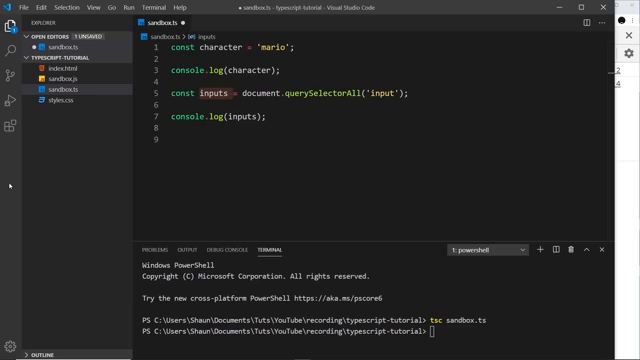Click the profile avatar in the browser window
Viewport: 640px width, 360px height.
point(622,20)
